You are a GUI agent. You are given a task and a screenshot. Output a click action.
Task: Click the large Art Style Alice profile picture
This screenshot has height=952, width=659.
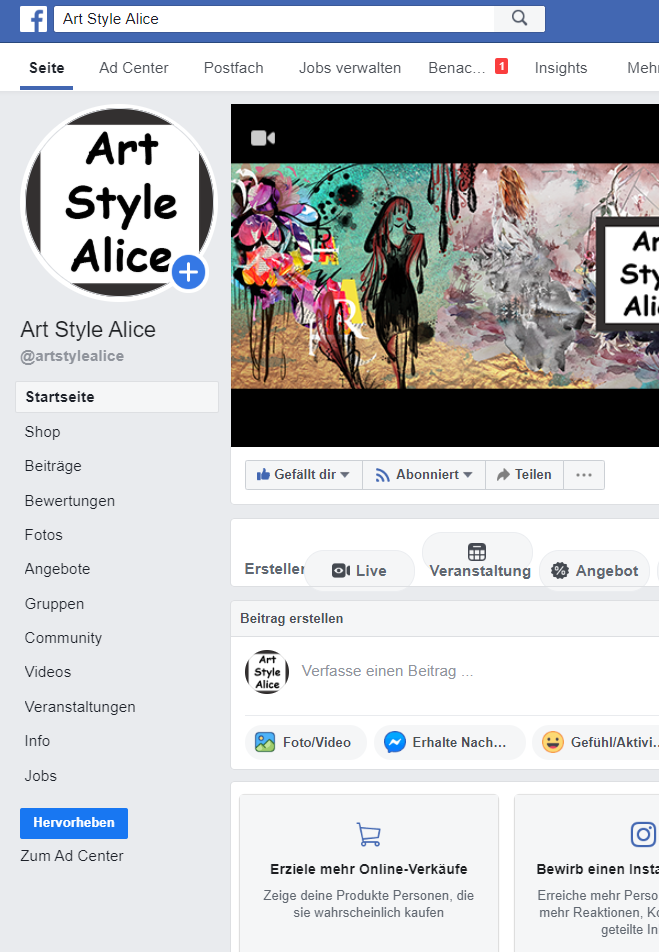pyautogui.click(x=118, y=202)
